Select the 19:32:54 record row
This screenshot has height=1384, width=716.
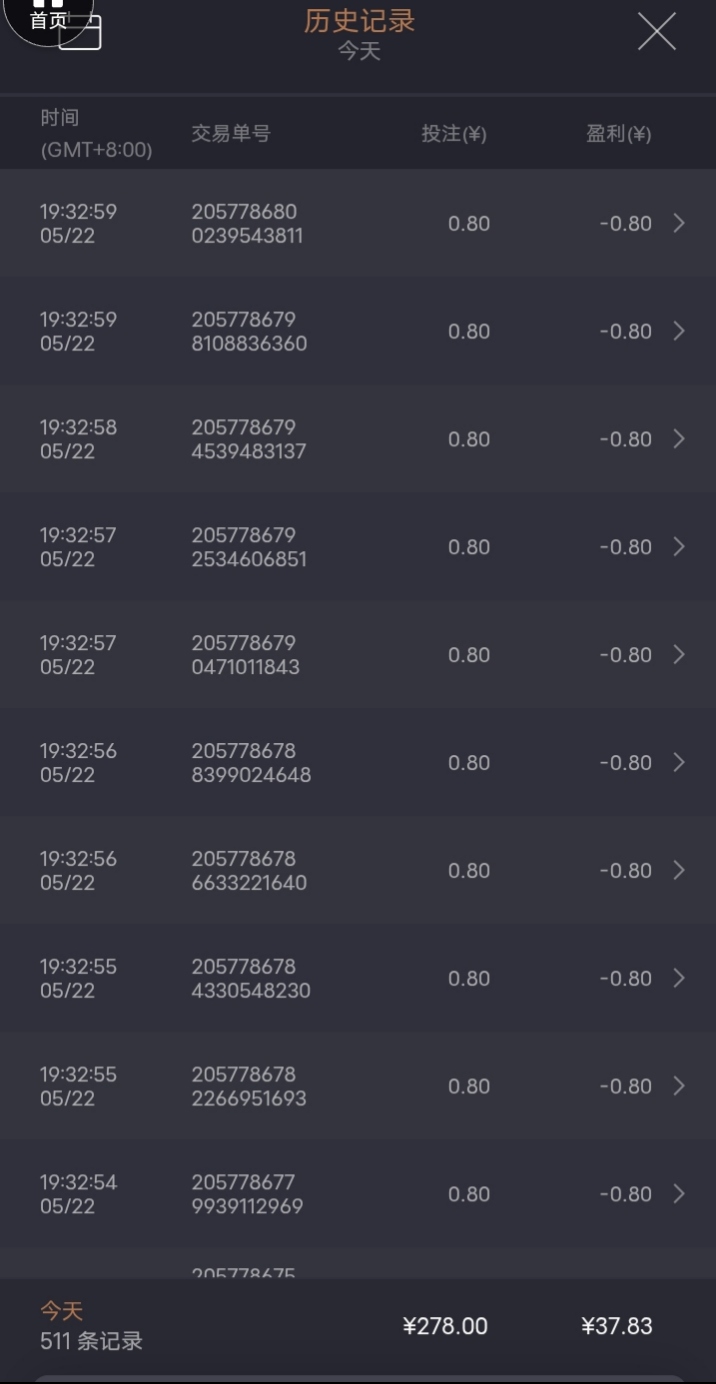click(358, 1194)
